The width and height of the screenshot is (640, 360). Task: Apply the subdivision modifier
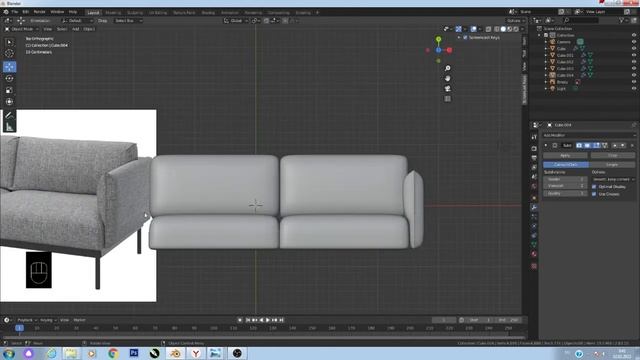pos(565,156)
